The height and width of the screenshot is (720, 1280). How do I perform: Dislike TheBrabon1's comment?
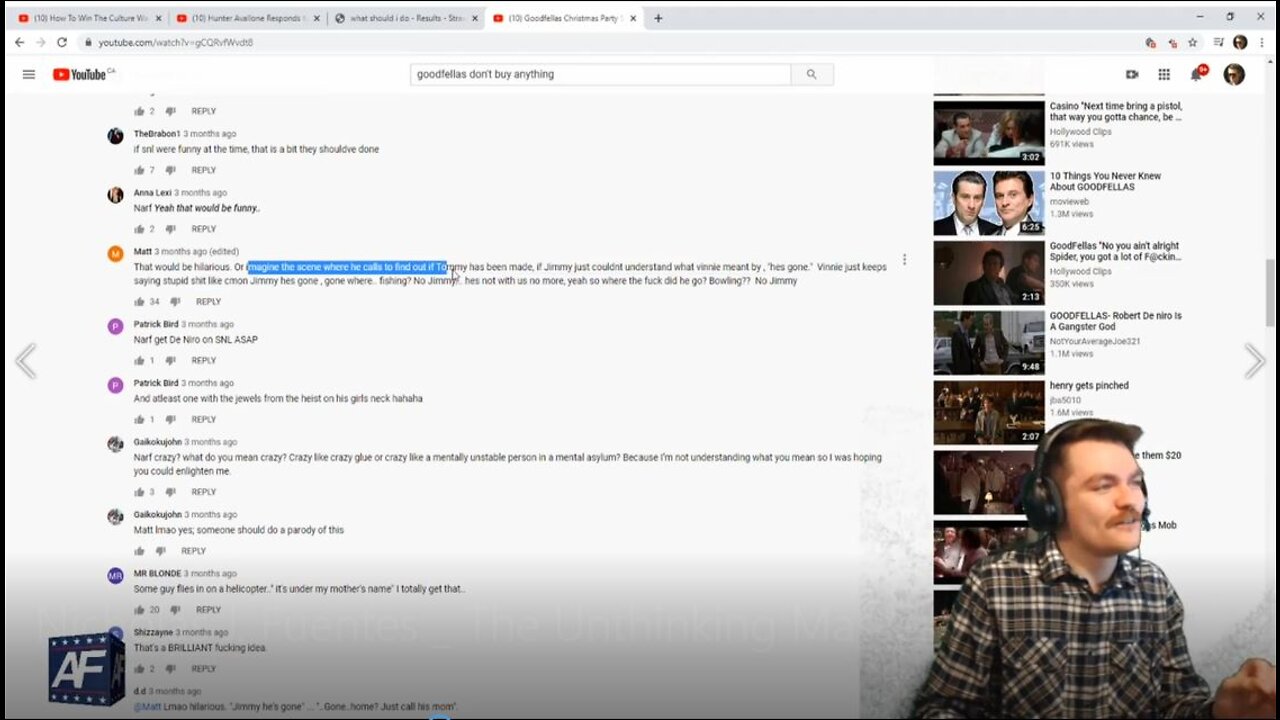170,170
